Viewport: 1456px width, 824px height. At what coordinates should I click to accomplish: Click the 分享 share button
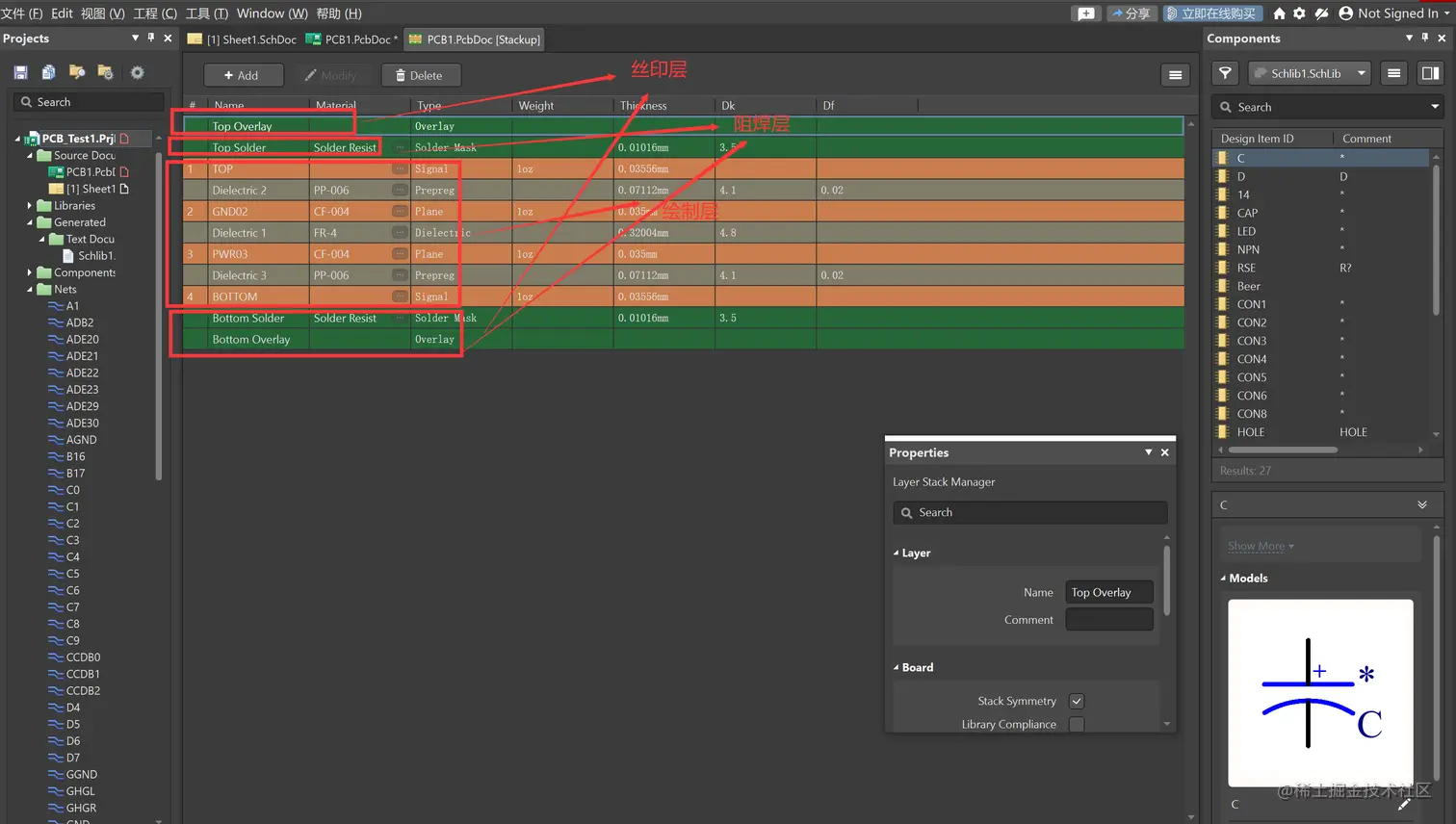point(1131,13)
